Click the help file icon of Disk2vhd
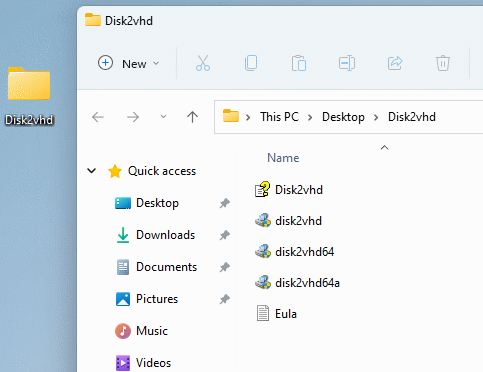 pyautogui.click(x=262, y=189)
